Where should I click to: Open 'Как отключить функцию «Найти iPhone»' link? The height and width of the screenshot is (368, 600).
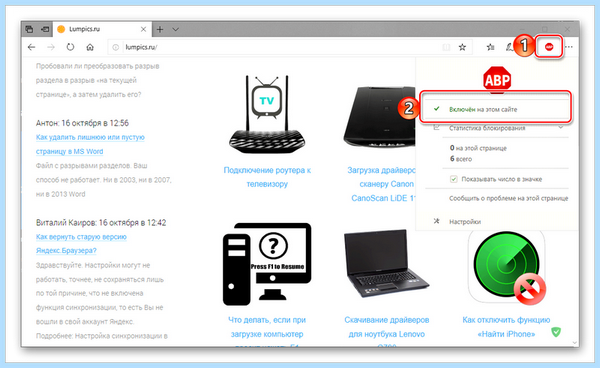pyautogui.click(x=506, y=327)
